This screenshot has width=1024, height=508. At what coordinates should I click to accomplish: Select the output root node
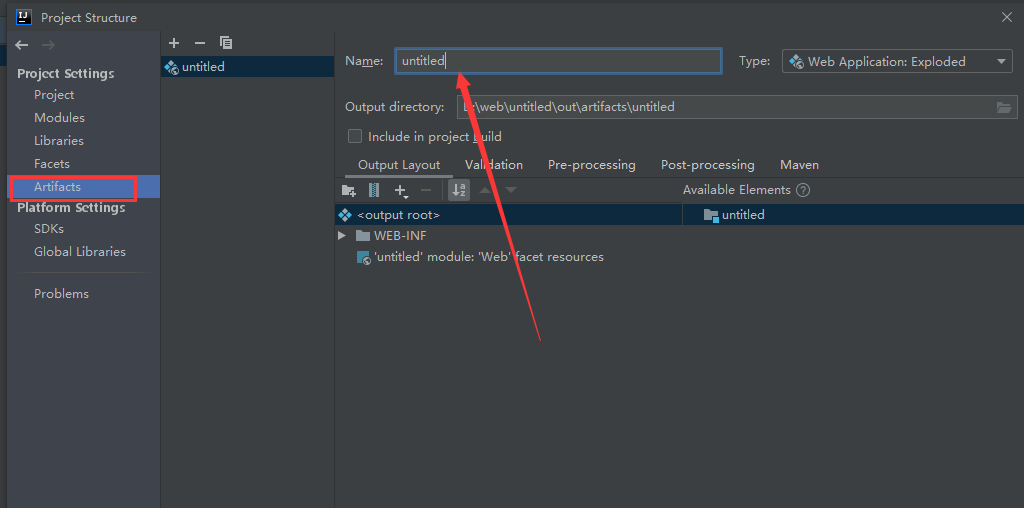tap(509, 215)
